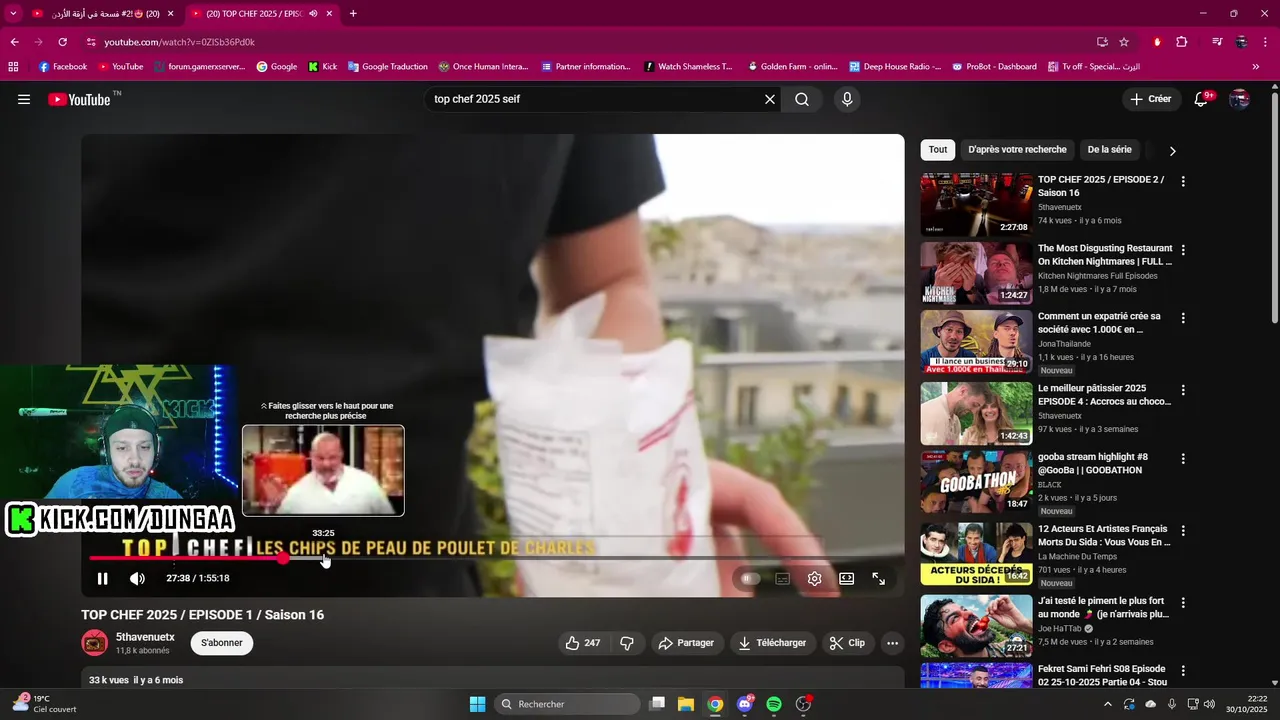This screenshot has height=720, width=1280.
Task: Open Google Traduction bookmark
Action: pos(388,67)
